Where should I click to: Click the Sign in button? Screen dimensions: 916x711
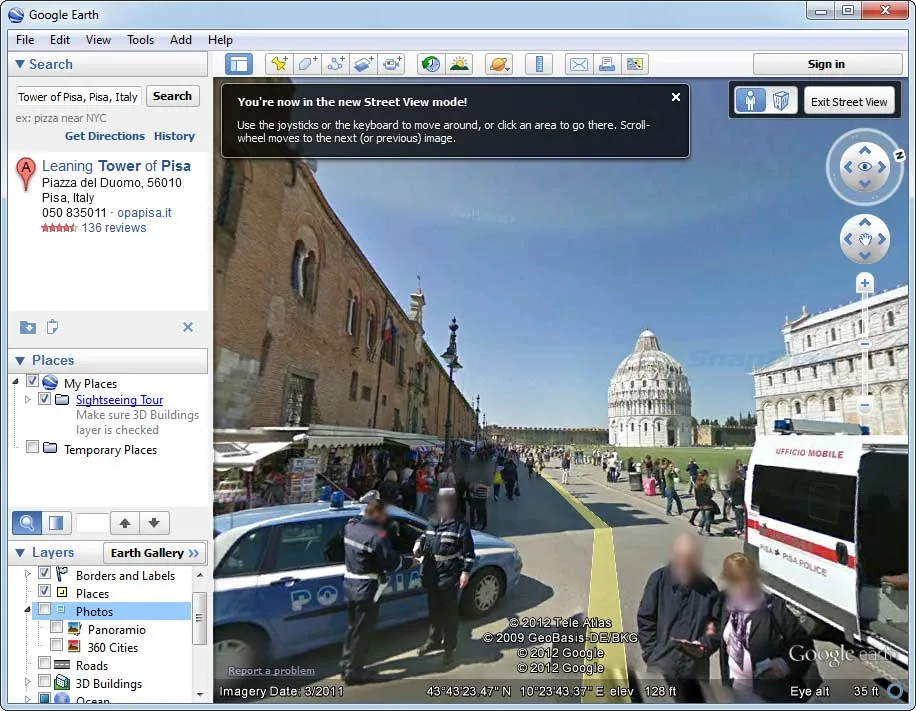point(826,64)
